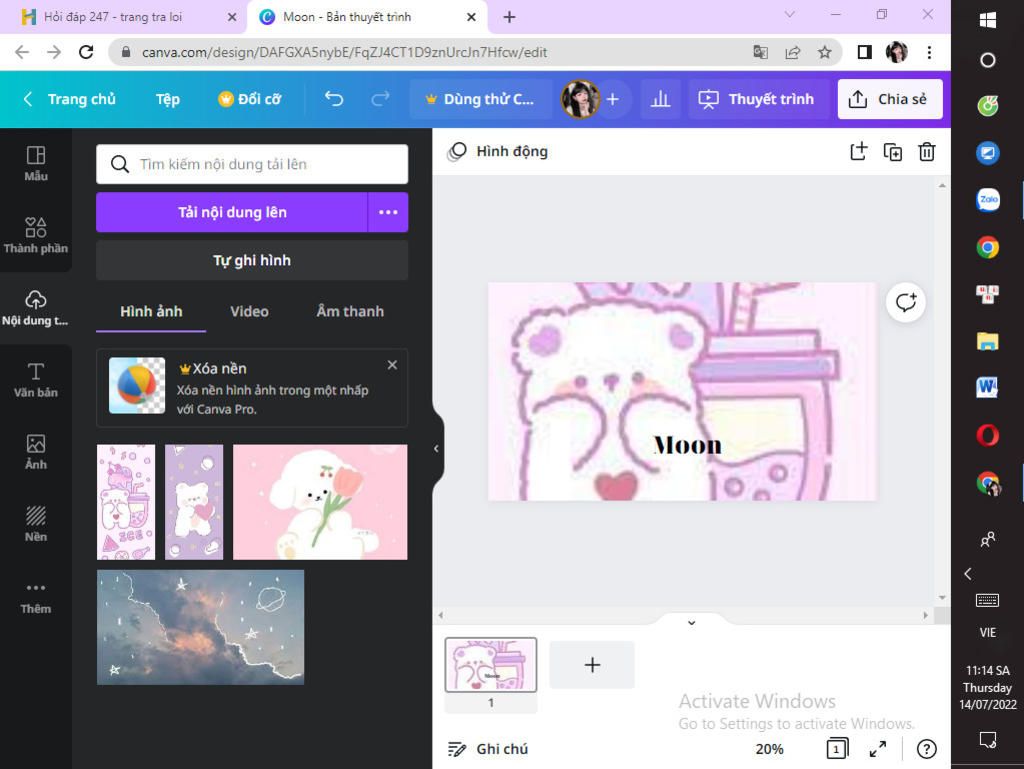The width and height of the screenshot is (1024, 769).
Task: Show more options with Thêm
Action: coord(36,597)
